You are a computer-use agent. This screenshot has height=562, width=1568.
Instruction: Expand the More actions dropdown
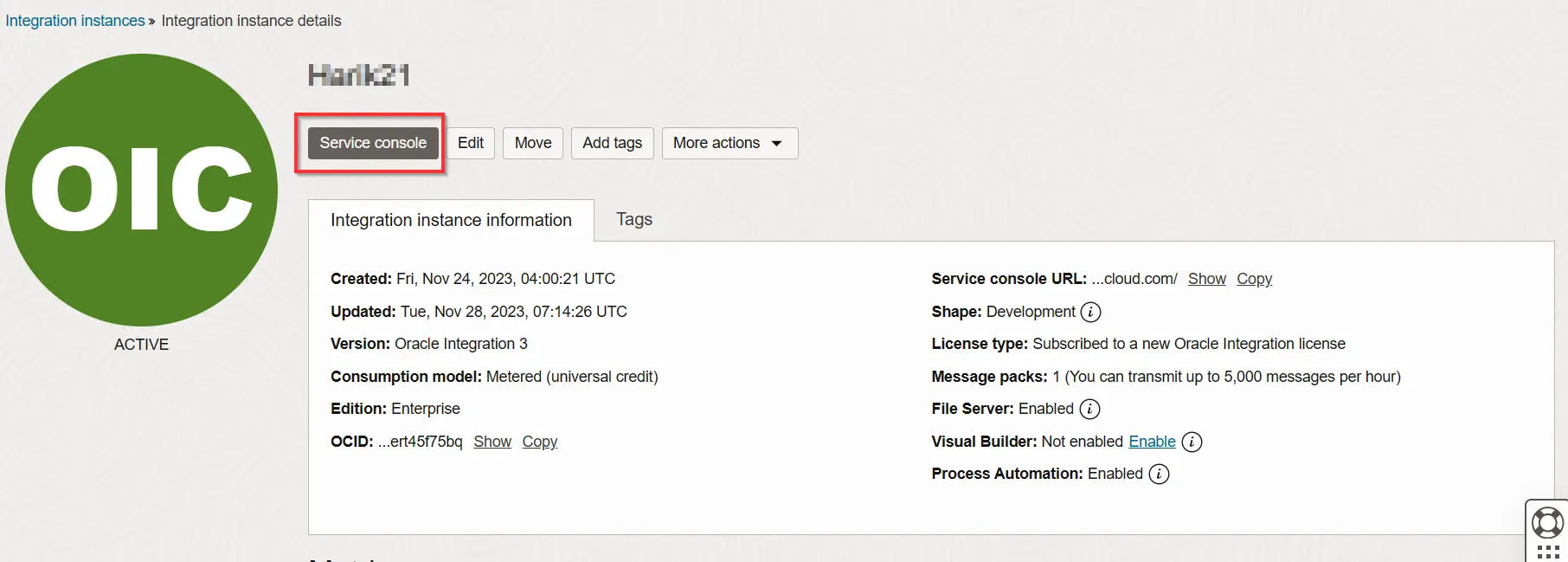(x=729, y=143)
